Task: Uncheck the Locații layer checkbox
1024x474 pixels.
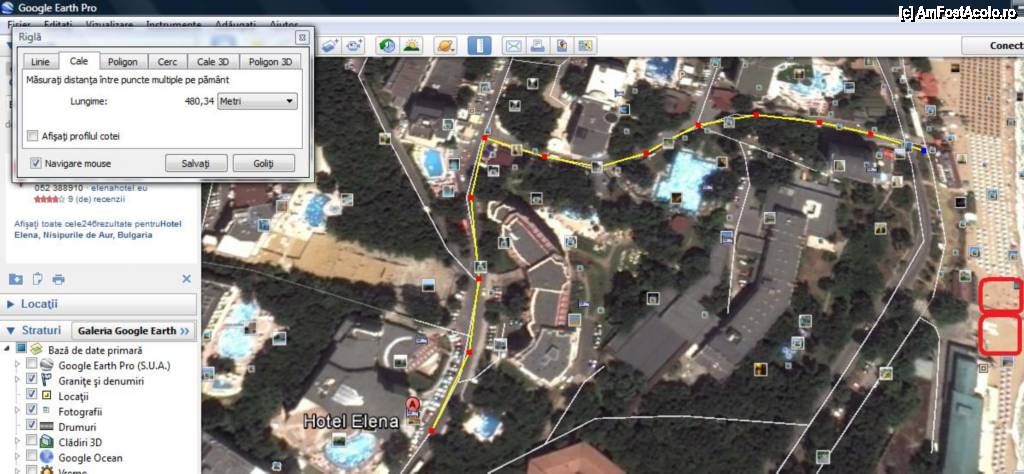Action: point(31,395)
